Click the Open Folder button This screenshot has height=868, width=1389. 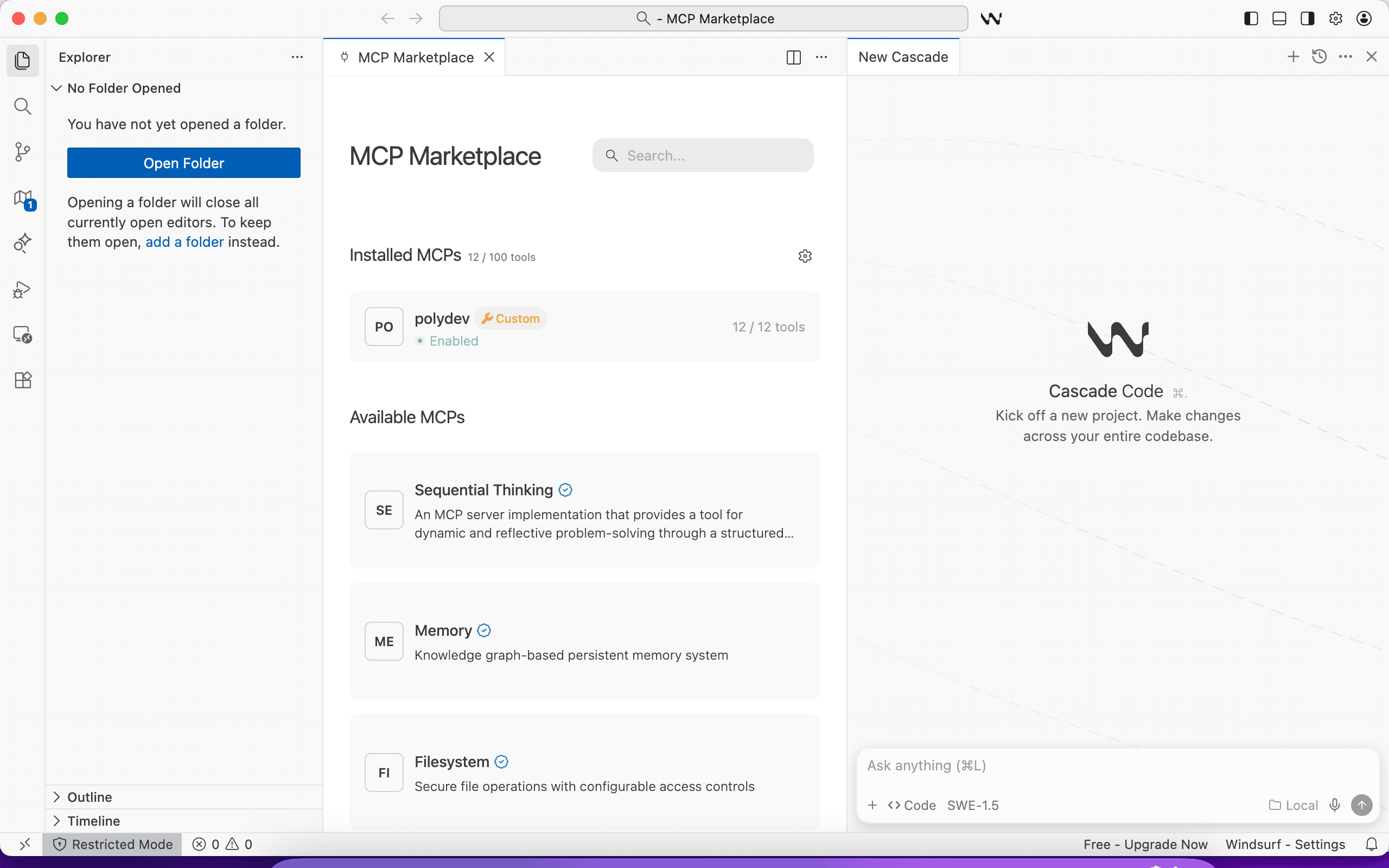tap(184, 163)
